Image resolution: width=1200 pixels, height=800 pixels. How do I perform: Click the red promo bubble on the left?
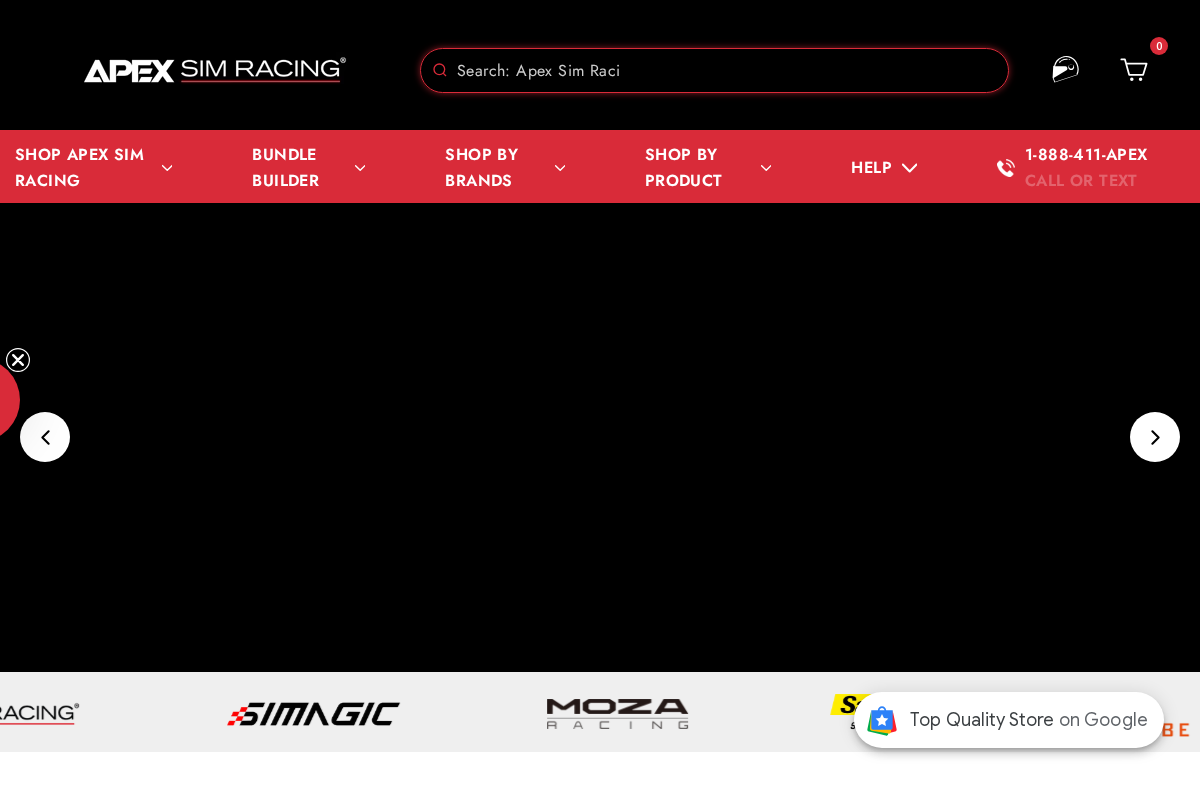click(5, 399)
